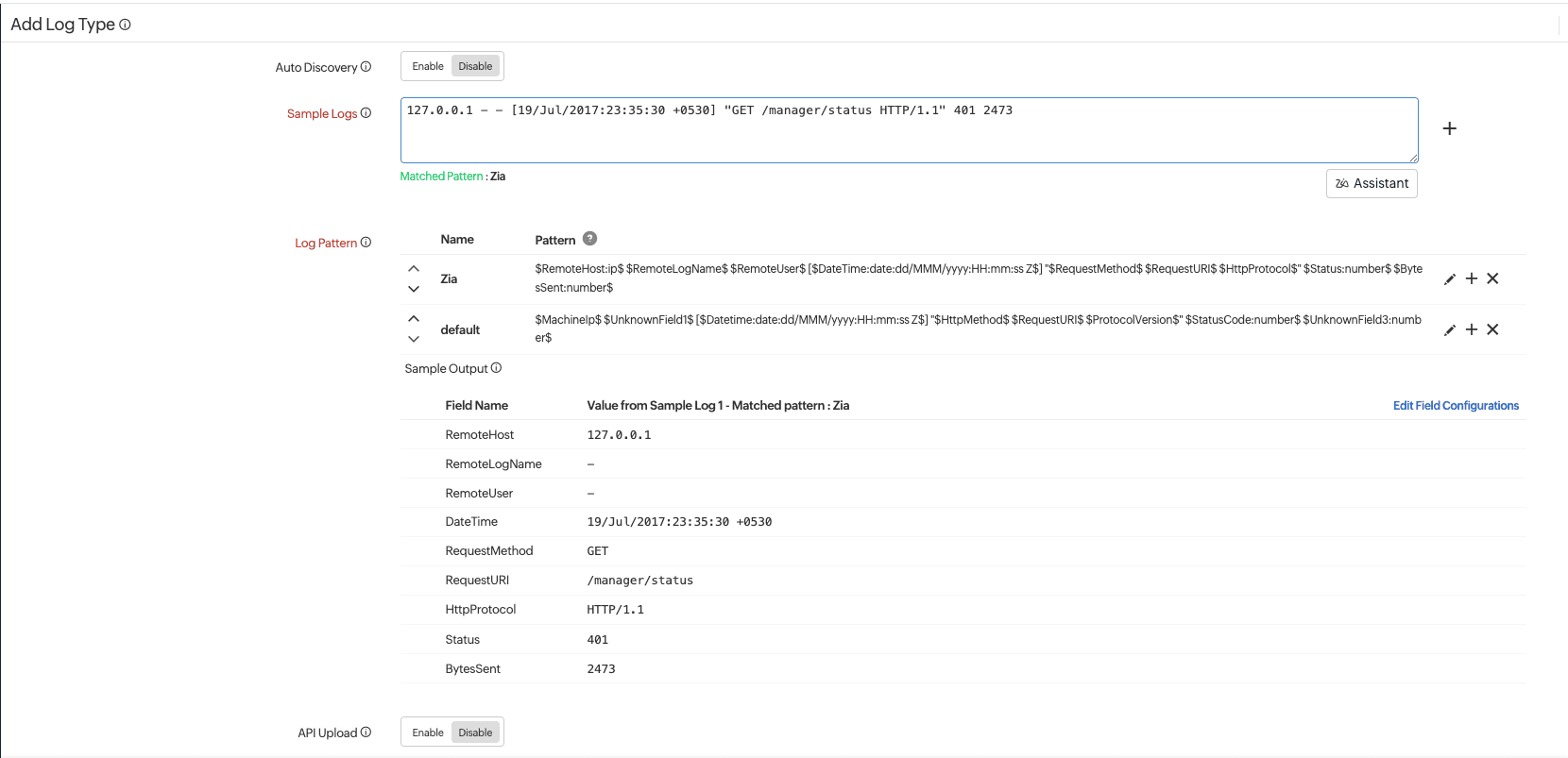
Task: Click inside the Sample Logs text area
Action: tap(909, 132)
